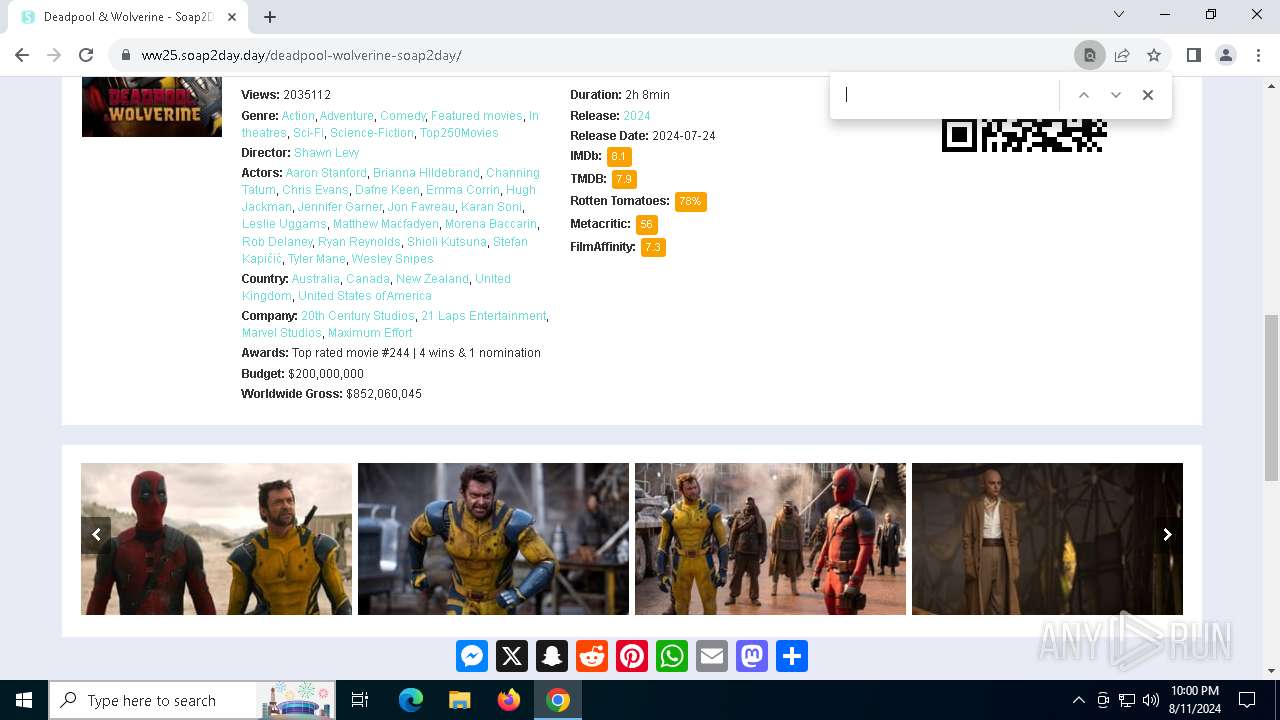This screenshot has width=1280, height=720.
Task: Share on WhatsApp icon
Action: (x=672, y=656)
